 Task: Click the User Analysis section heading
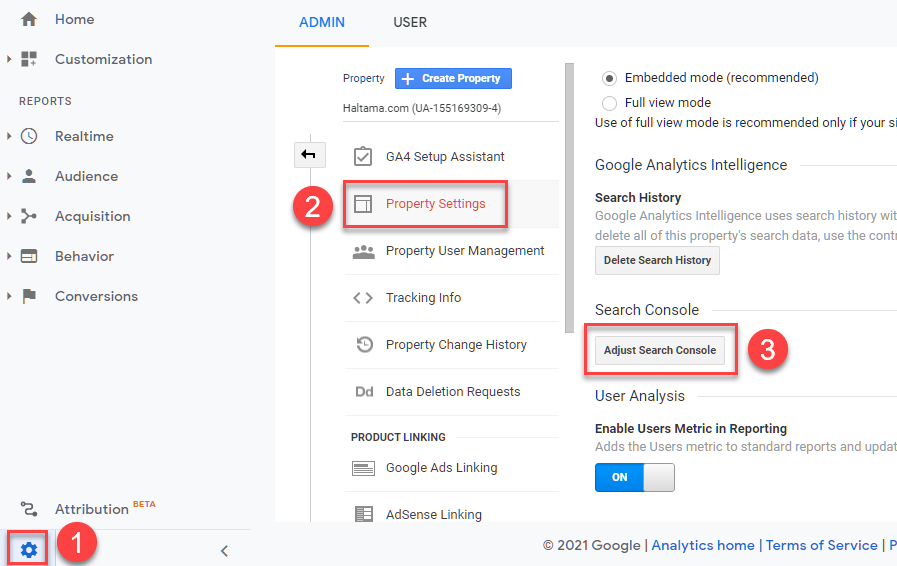[x=640, y=396]
